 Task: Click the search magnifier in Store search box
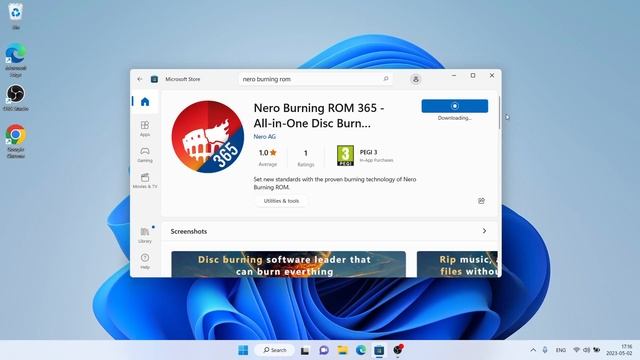[386, 79]
